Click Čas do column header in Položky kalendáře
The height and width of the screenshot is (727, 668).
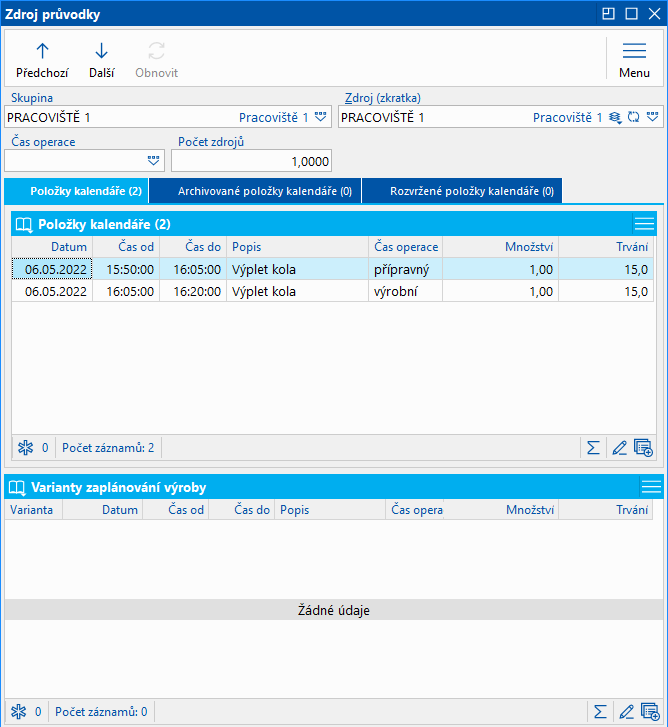(193, 247)
